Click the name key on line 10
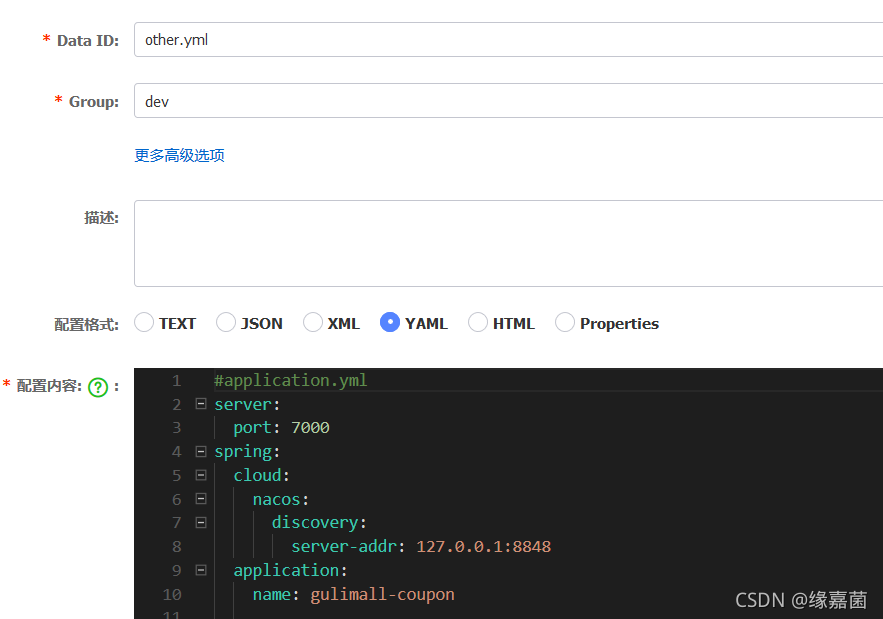Viewport: 883px width, 619px height. [272, 595]
